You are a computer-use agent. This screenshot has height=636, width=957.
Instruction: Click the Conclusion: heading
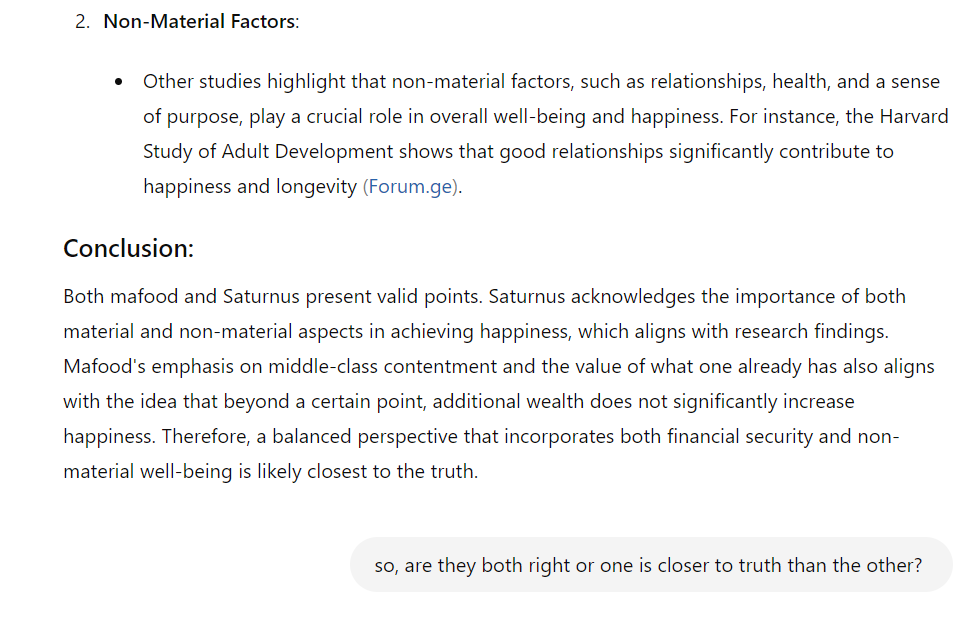128,248
